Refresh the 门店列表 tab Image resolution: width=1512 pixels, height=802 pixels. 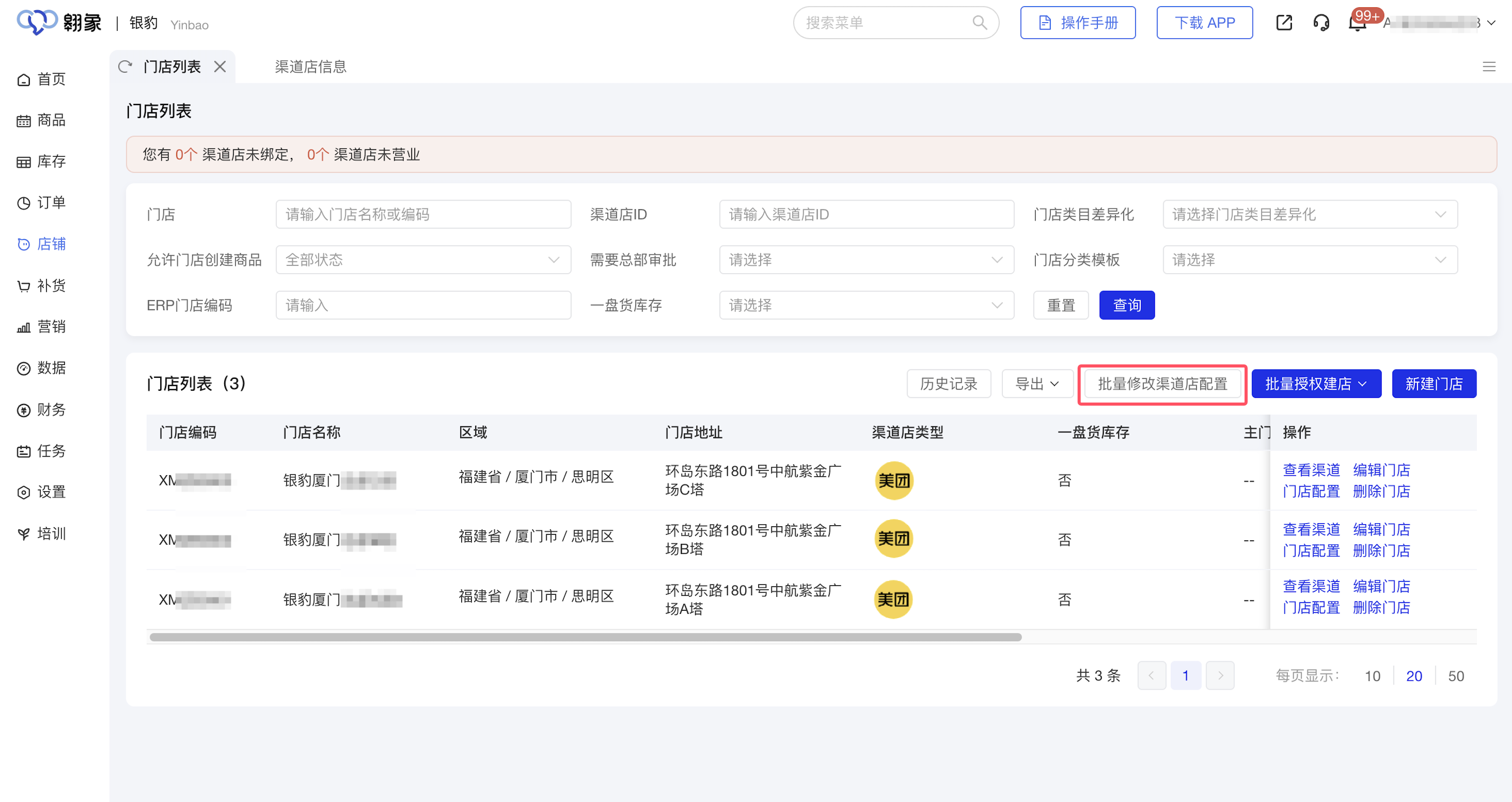click(124, 66)
